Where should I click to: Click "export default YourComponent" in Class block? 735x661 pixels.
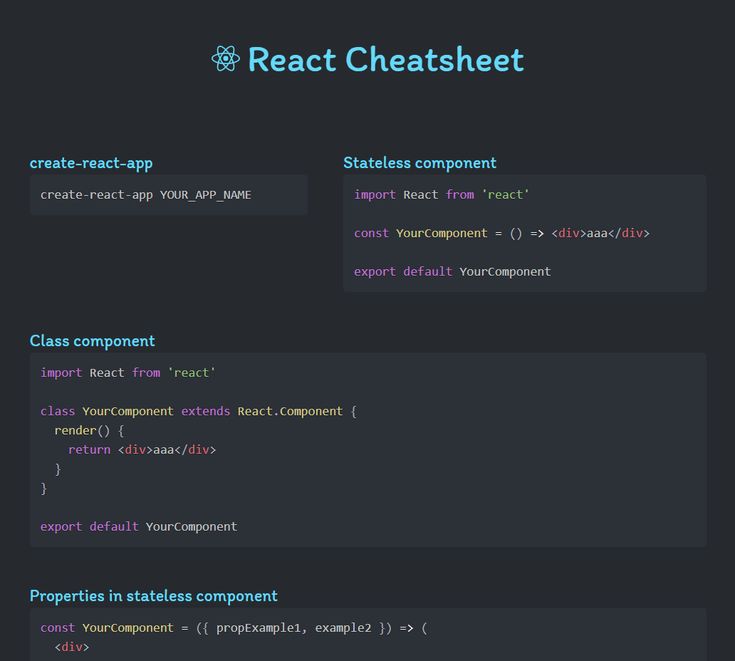tap(139, 526)
